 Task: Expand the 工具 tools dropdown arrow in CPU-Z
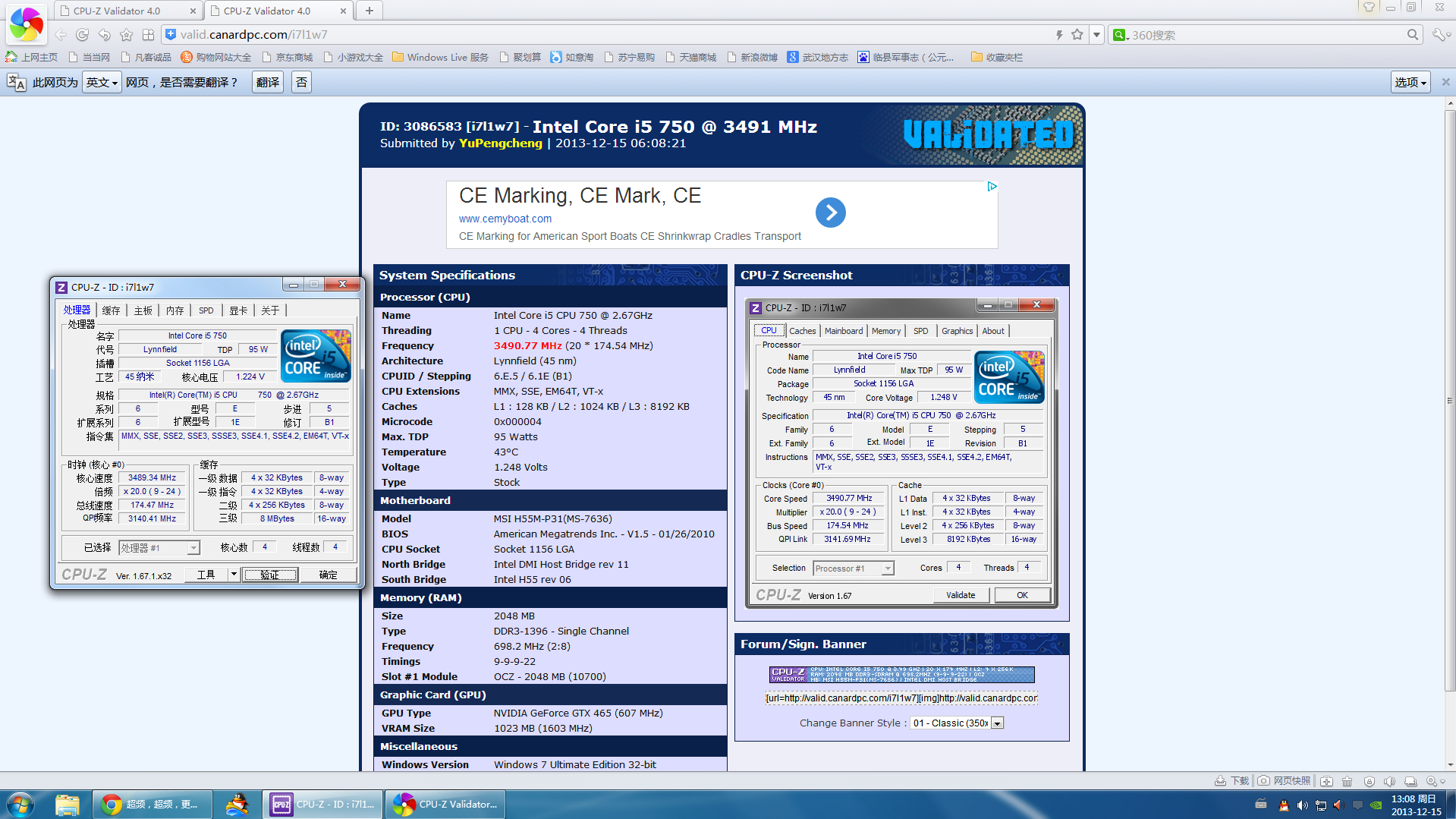(x=234, y=575)
